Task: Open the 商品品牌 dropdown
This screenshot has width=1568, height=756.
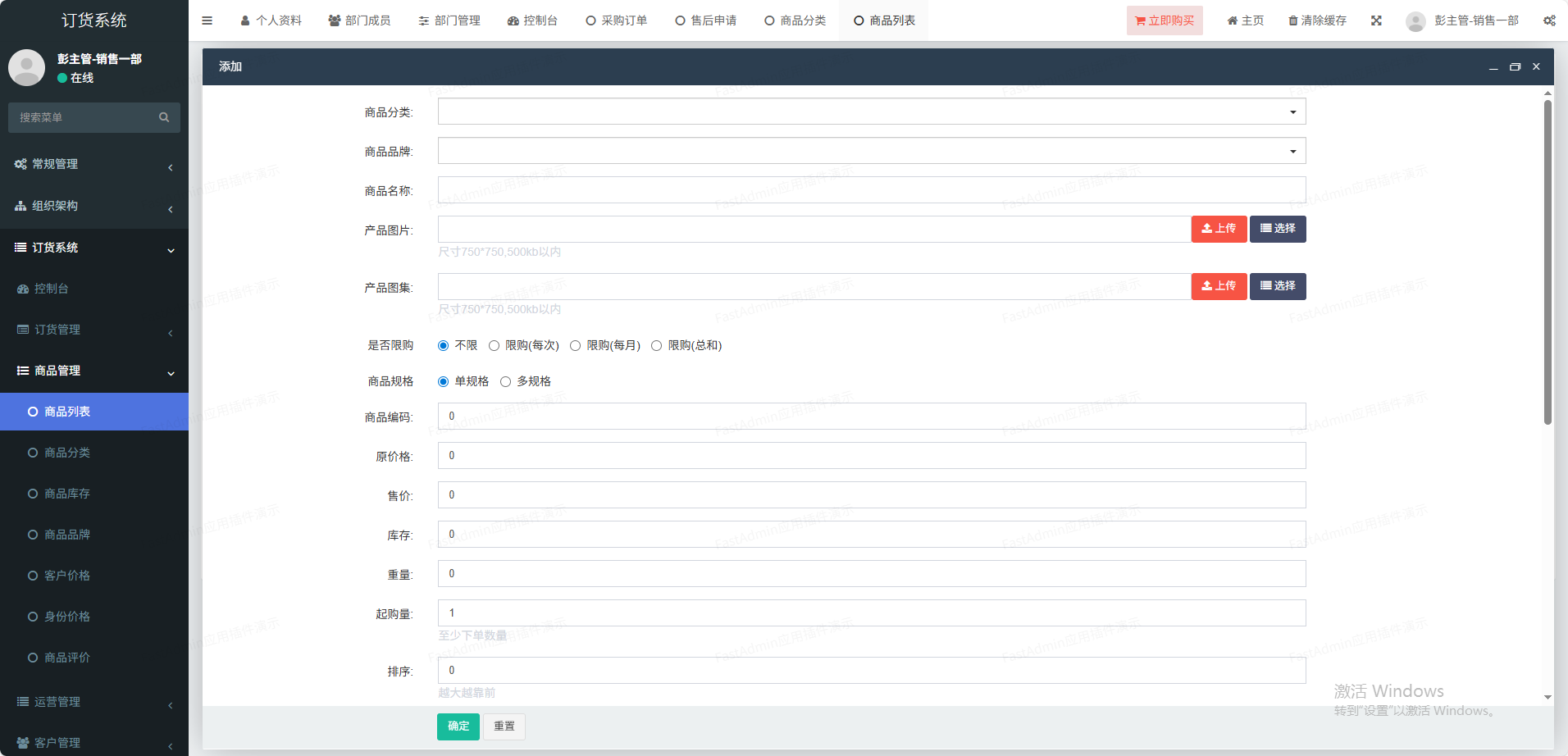Action: 871,151
